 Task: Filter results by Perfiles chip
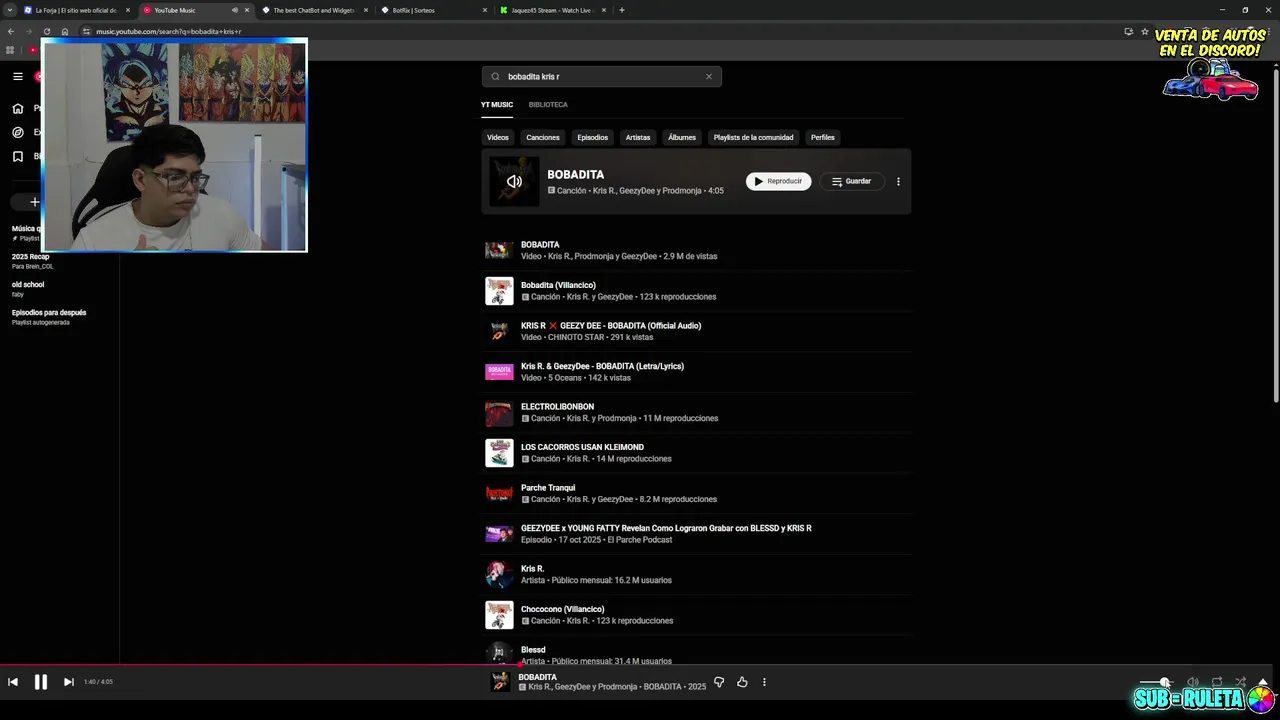coord(823,137)
